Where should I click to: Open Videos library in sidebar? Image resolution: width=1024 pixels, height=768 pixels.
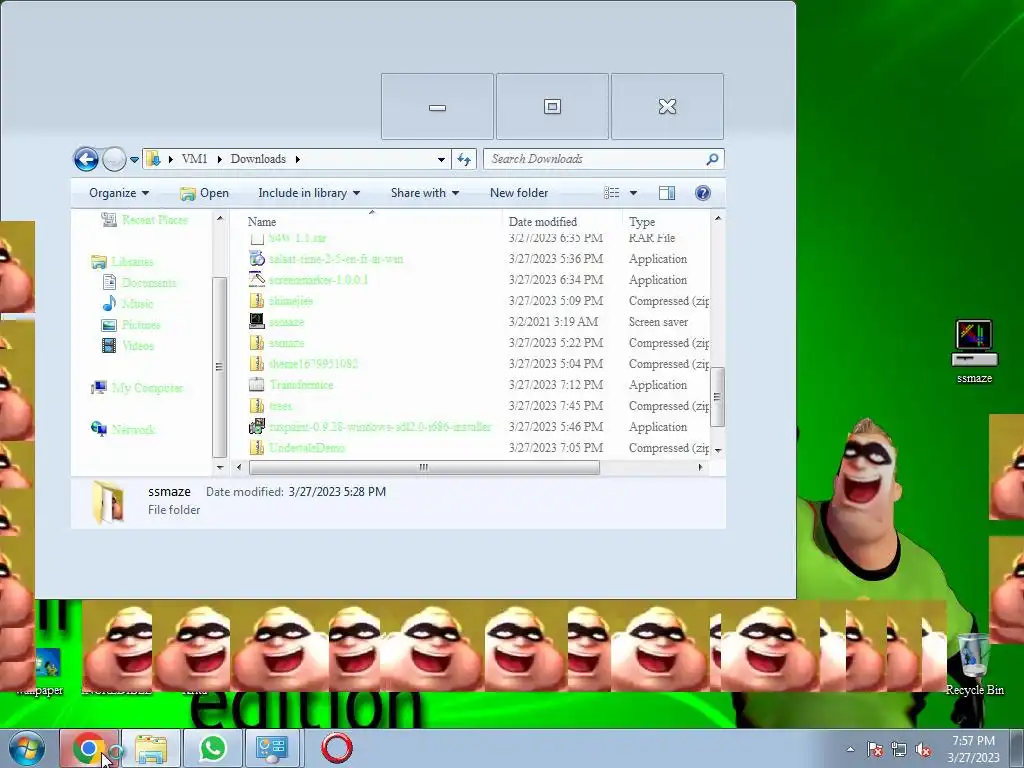(129, 345)
